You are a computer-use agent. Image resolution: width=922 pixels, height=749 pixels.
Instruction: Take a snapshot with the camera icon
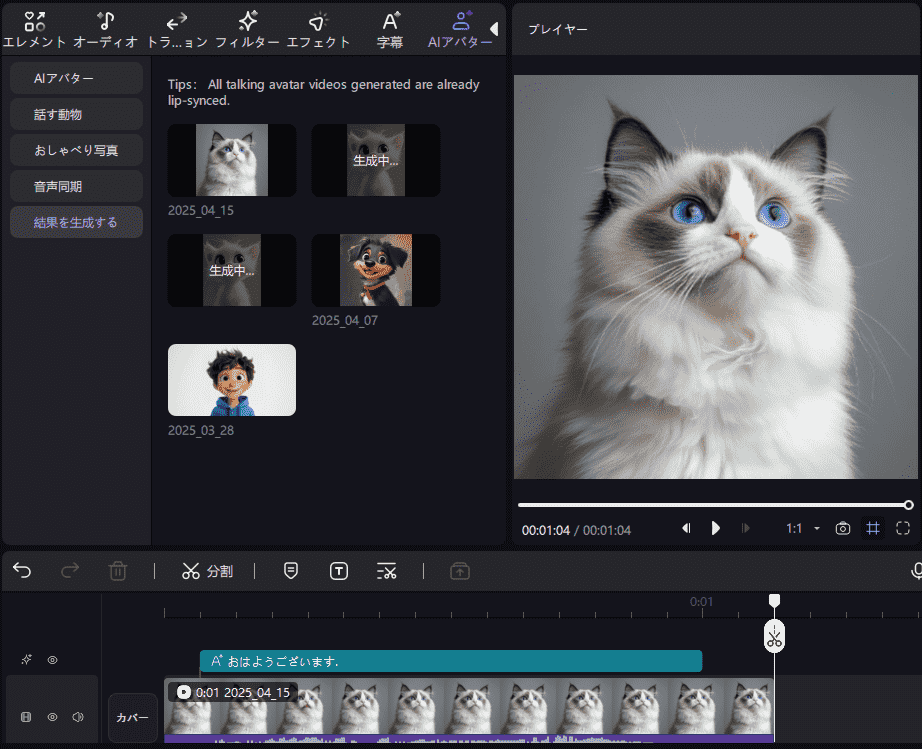tap(842, 528)
